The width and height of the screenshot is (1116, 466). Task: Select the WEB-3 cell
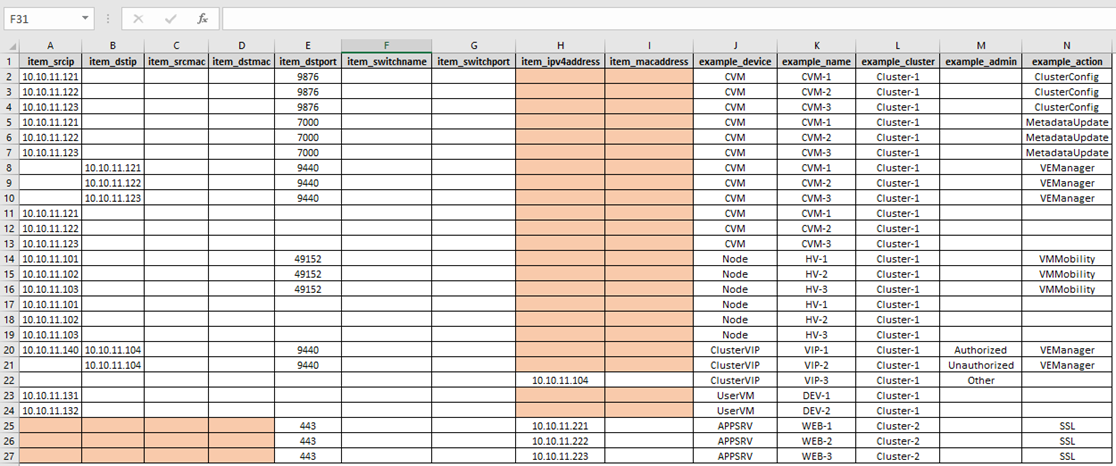tap(816, 456)
